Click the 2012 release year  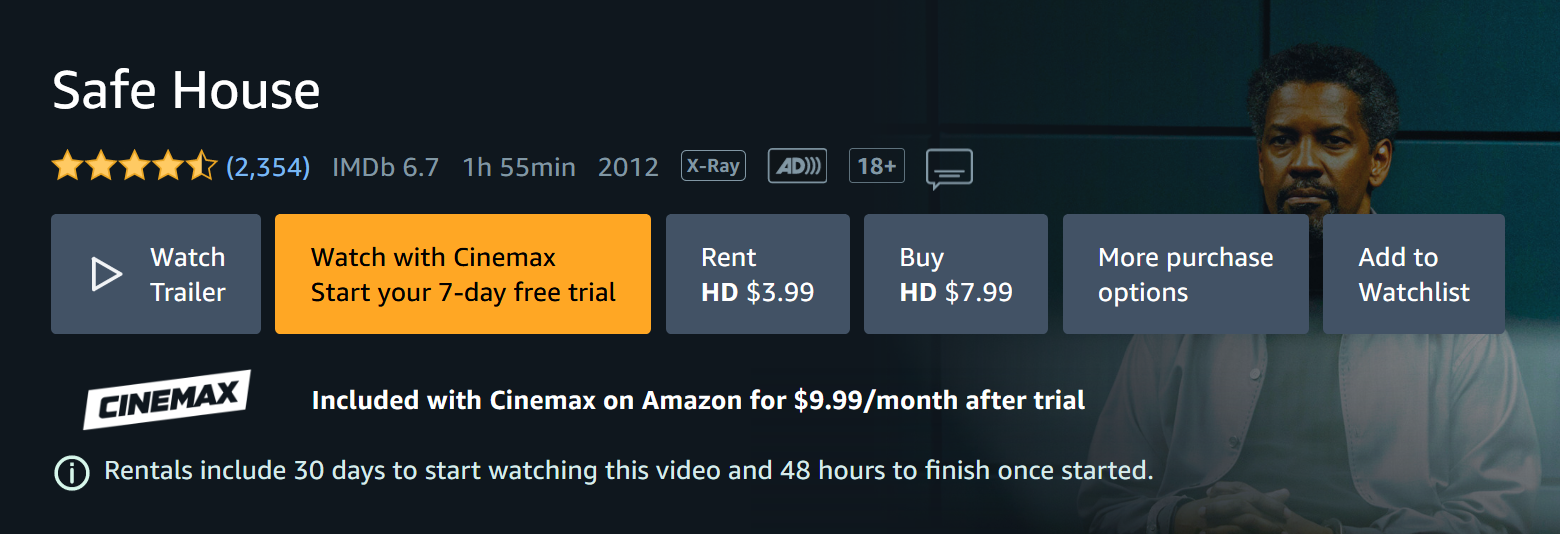pyautogui.click(x=628, y=167)
